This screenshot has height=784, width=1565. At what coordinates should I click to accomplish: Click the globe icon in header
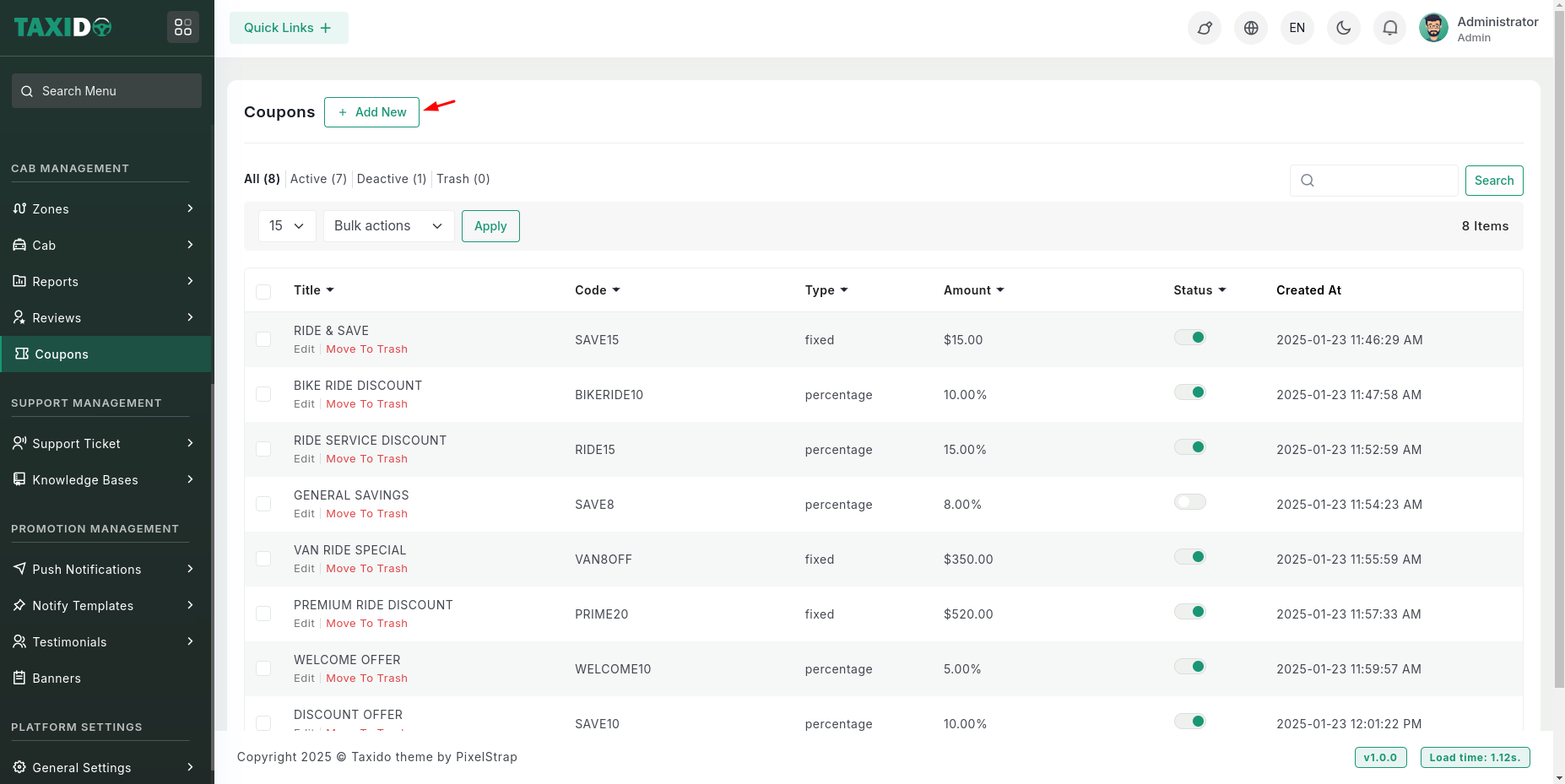click(x=1250, y=28)
